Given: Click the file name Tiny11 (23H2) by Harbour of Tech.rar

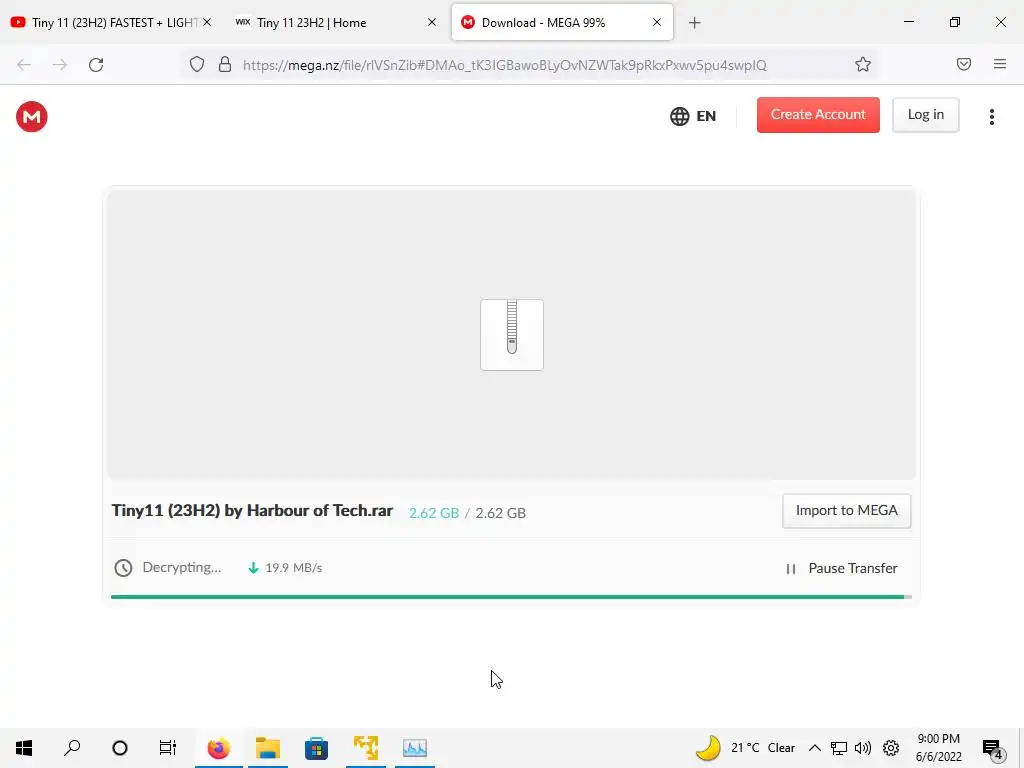Looking at the screenshot, I should [x=252, y=511].
